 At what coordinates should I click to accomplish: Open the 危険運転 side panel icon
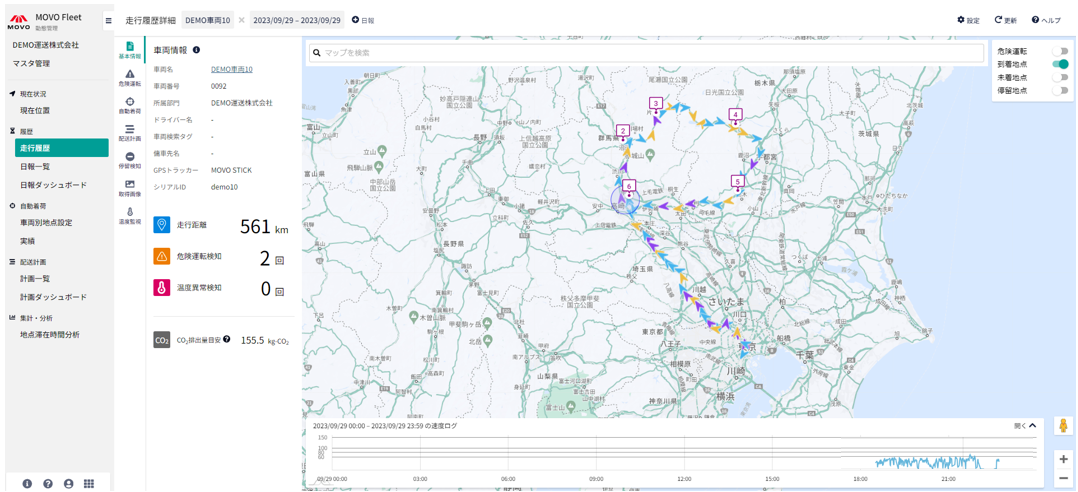click(130, 77)
